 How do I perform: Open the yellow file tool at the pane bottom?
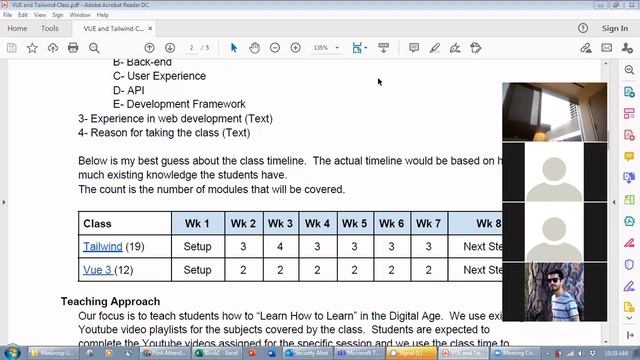[629, 307]
